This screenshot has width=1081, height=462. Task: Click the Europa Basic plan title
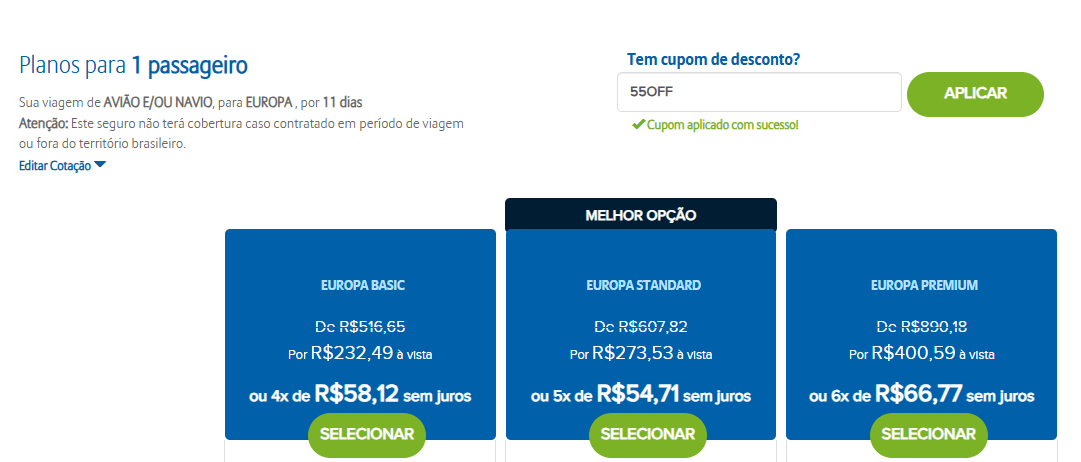[x=363, y=285]
